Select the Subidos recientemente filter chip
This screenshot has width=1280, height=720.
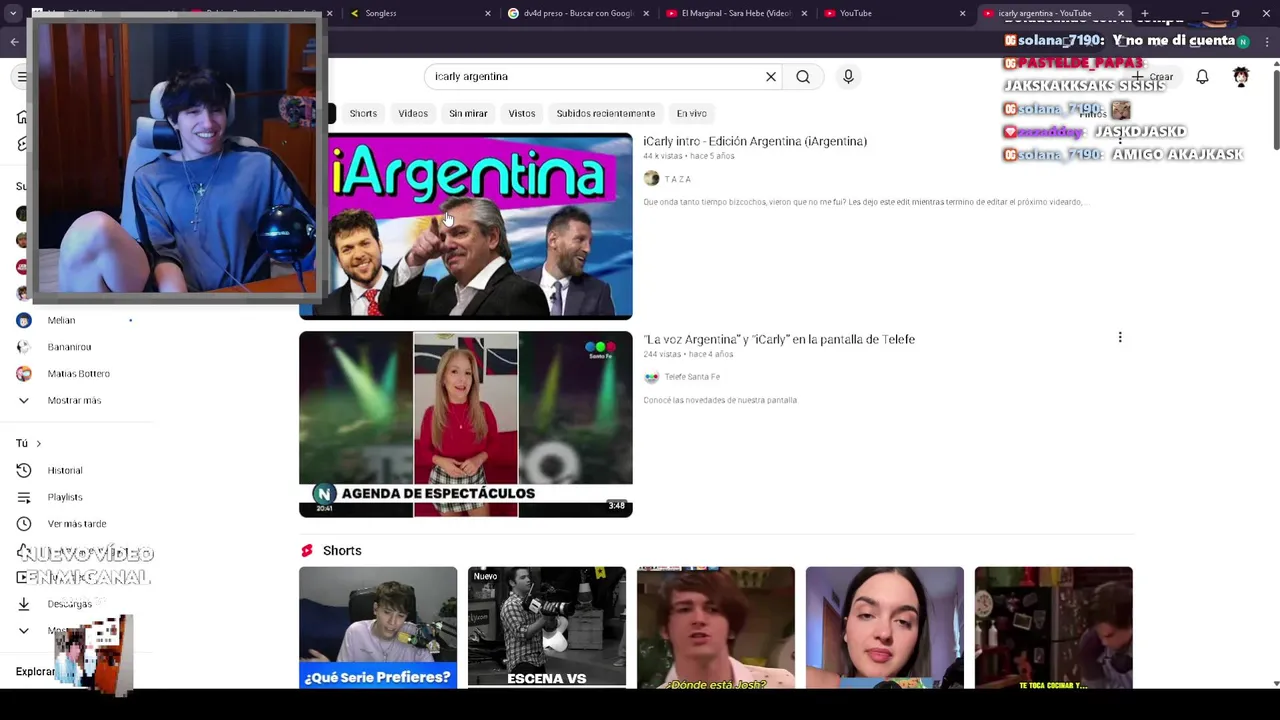(x=606, y=113)
